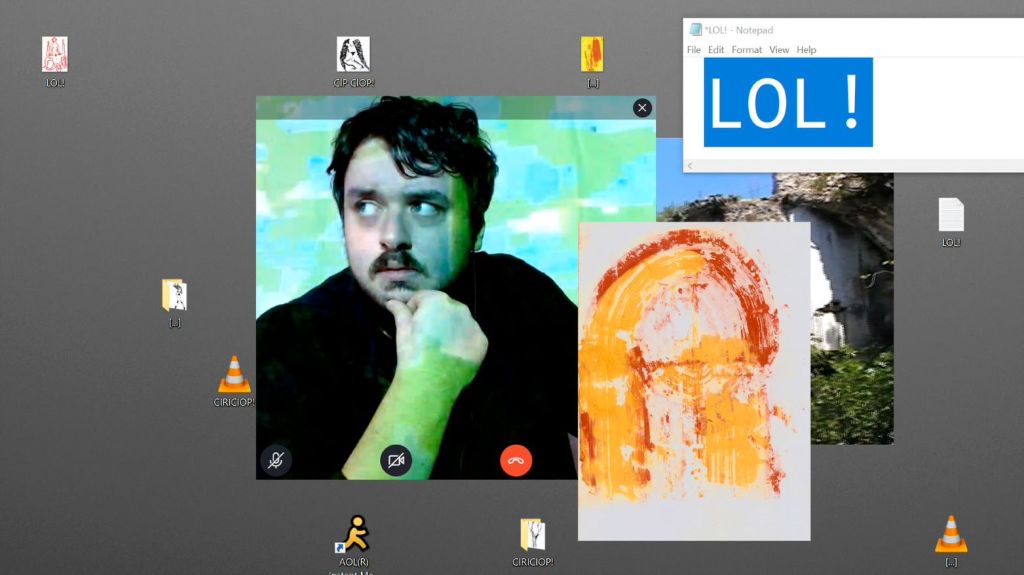Select the orange arch painting window
Screen dimensions: 1024x575
point(693,380)
